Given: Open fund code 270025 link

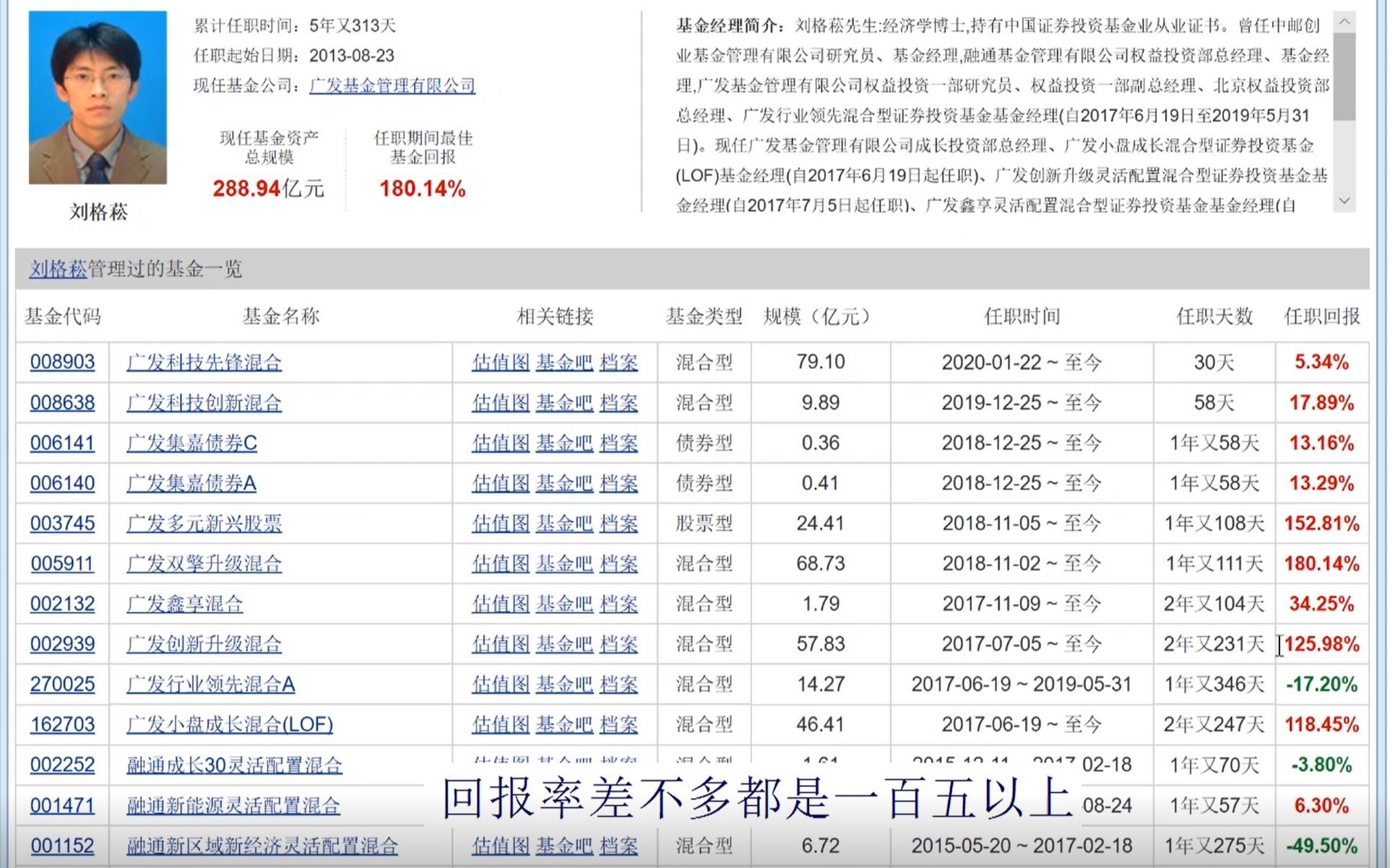Looking at the screenshot, I should pyautogui.click(x=62, y=685).
